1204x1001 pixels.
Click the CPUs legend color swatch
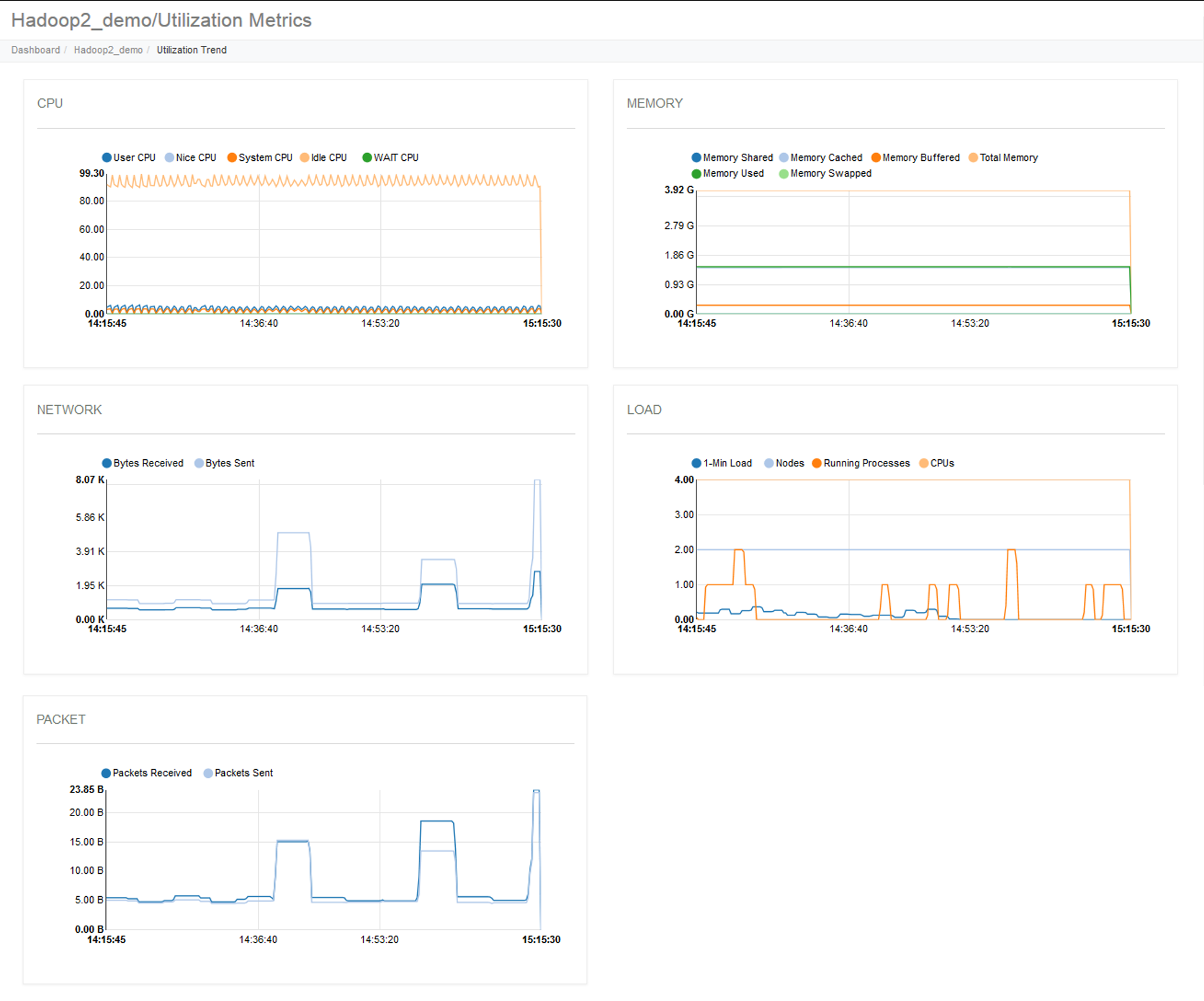pyautogui.click(x=924, y=463)
